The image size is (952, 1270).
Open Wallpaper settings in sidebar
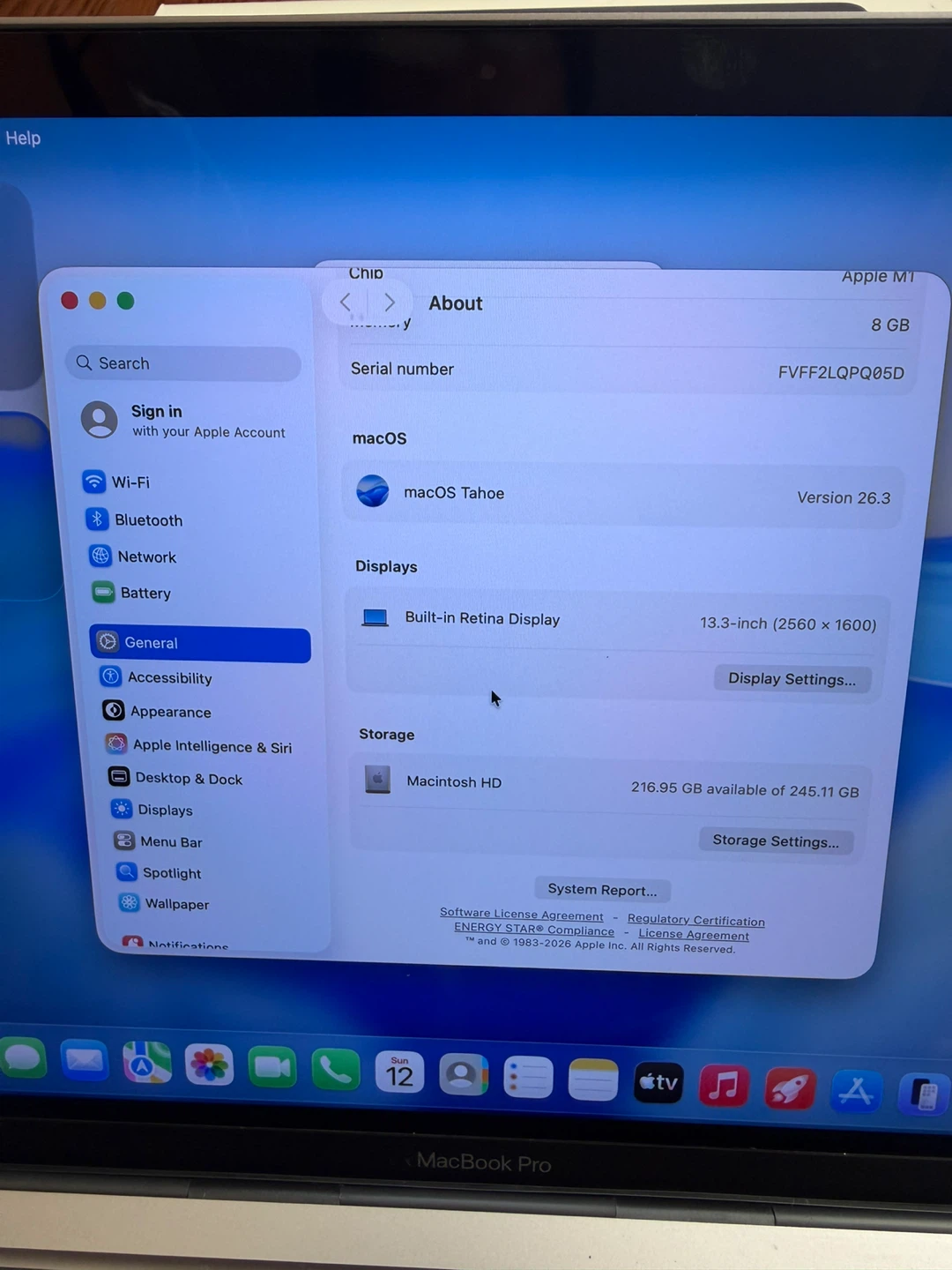click(x=164, y=903)
